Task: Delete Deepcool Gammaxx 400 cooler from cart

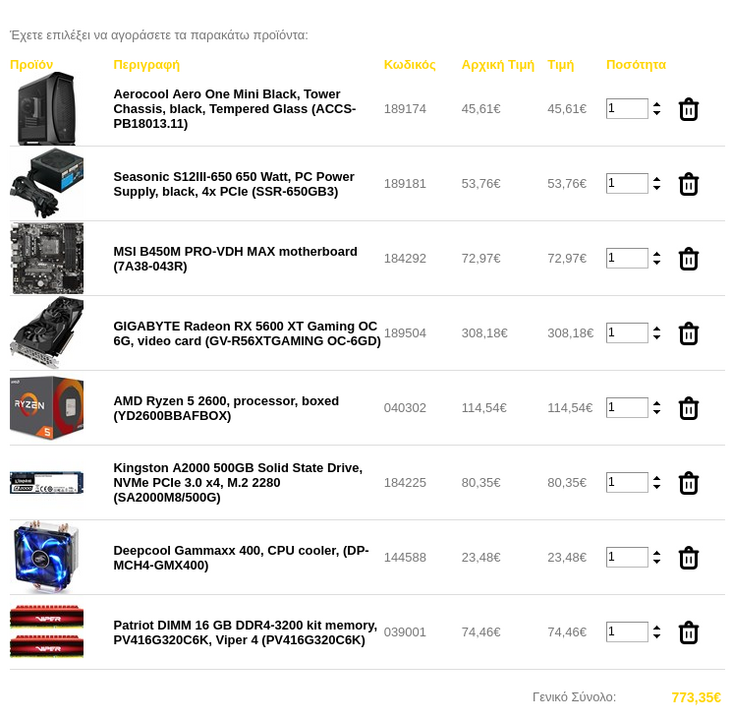Action: (688, 558)
